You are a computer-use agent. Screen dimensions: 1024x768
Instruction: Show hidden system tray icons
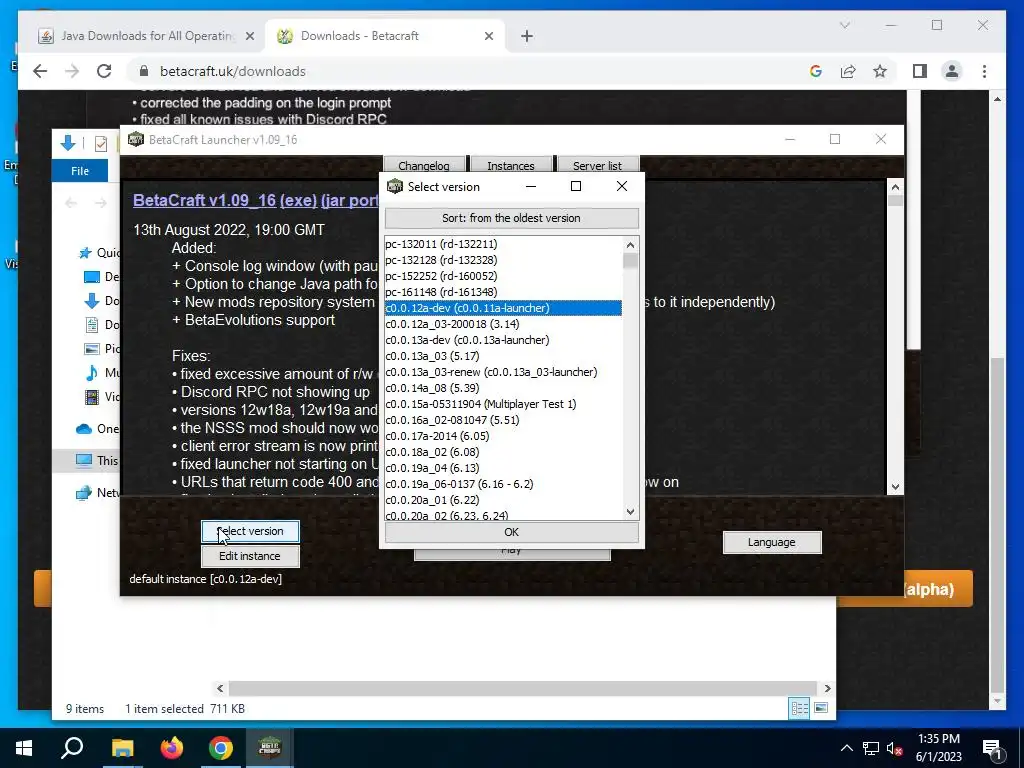(846, 748)
